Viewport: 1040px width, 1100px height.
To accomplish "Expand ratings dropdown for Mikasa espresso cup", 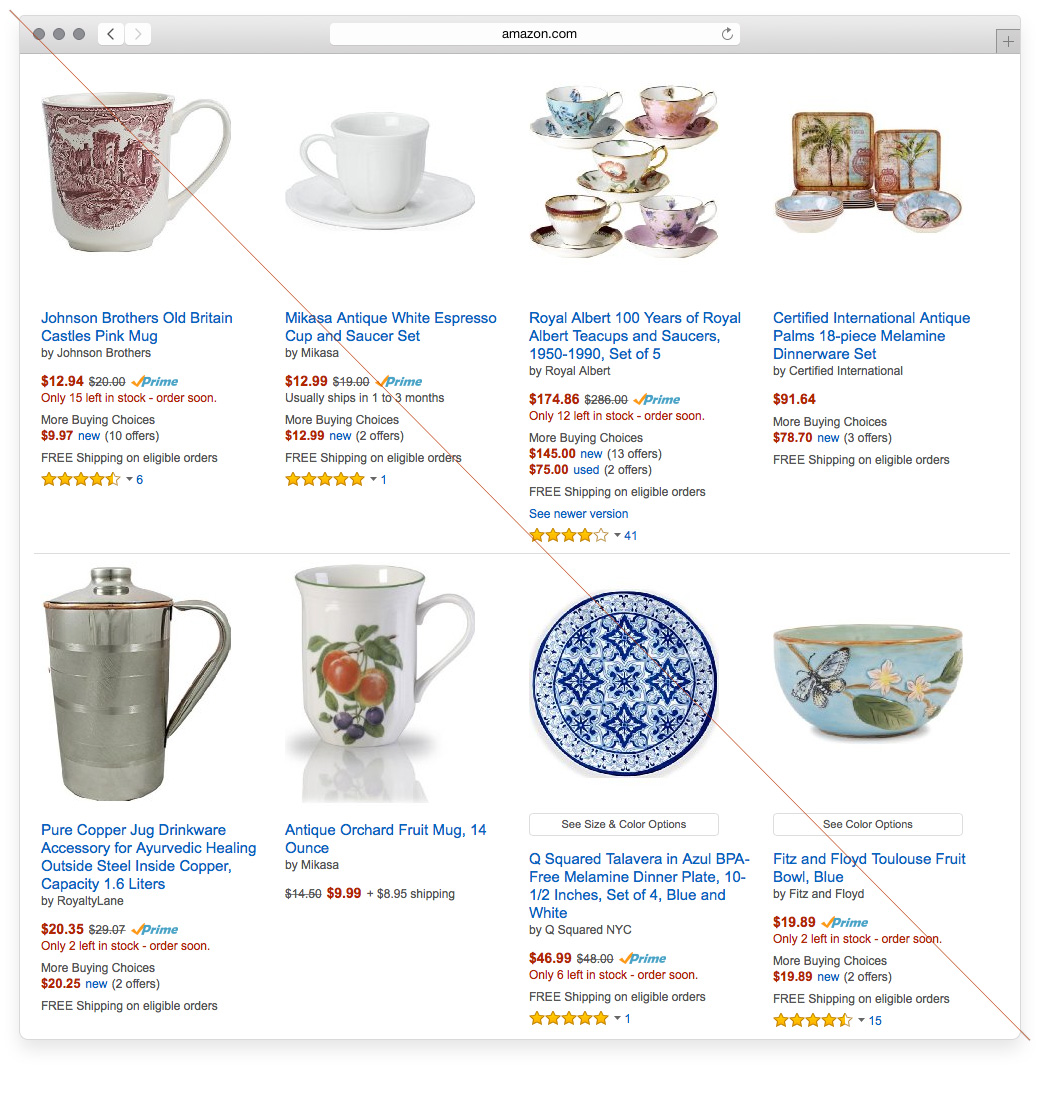I will tap(374, 479).
